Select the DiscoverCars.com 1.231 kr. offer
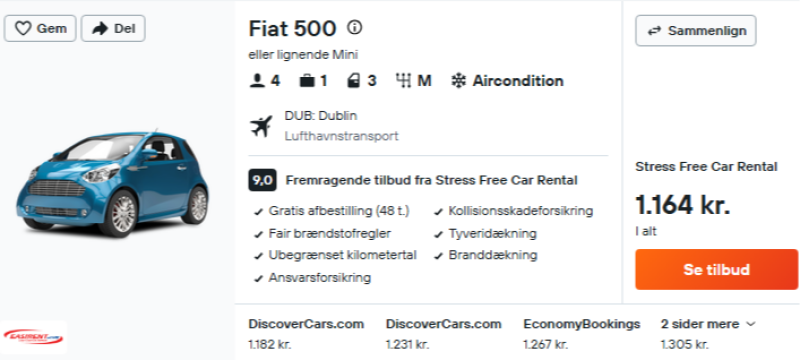This screenshot has height=360, width=800. [x=443, y=334]
